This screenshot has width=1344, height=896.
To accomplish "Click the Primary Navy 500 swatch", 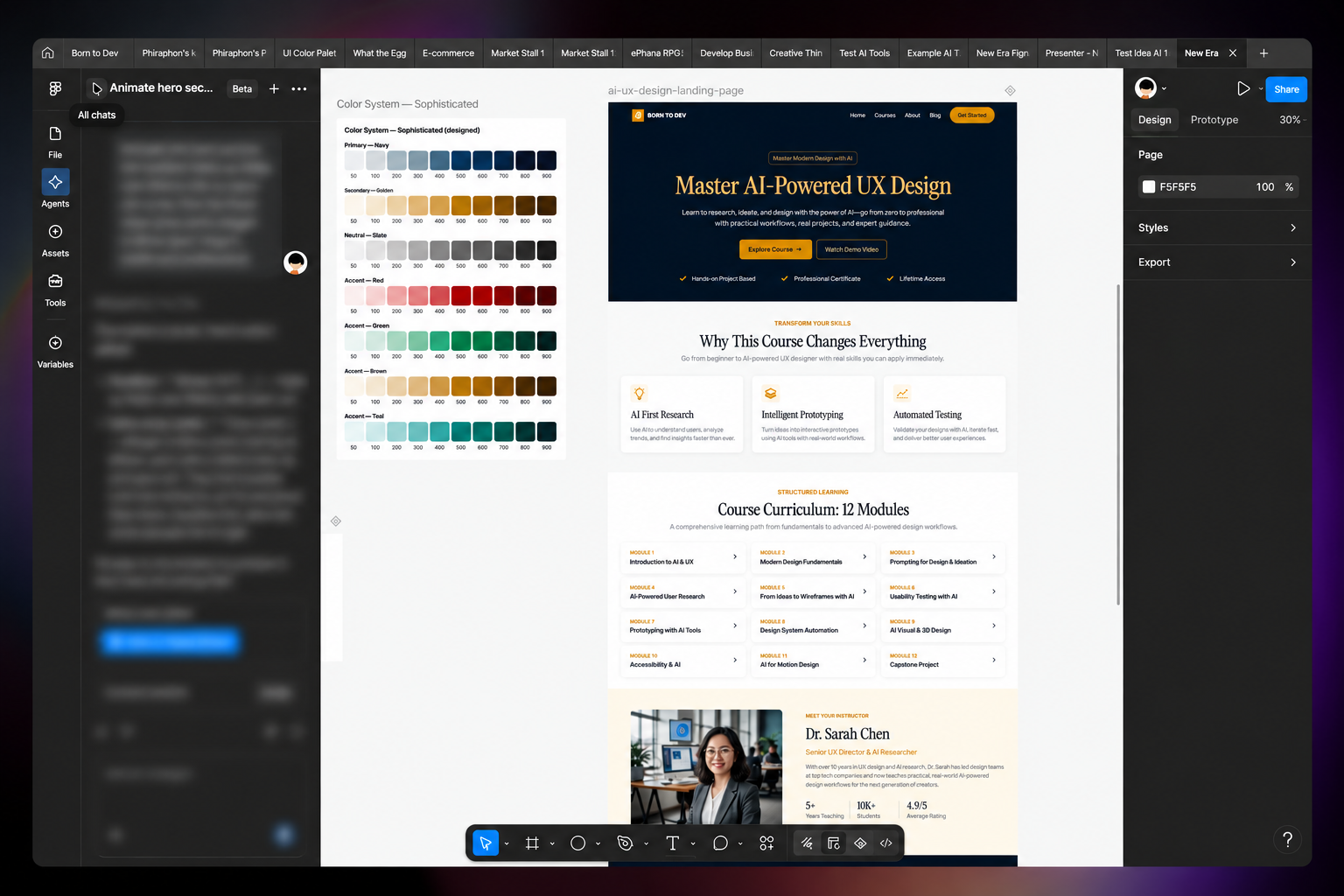I will tap(460, 160).
